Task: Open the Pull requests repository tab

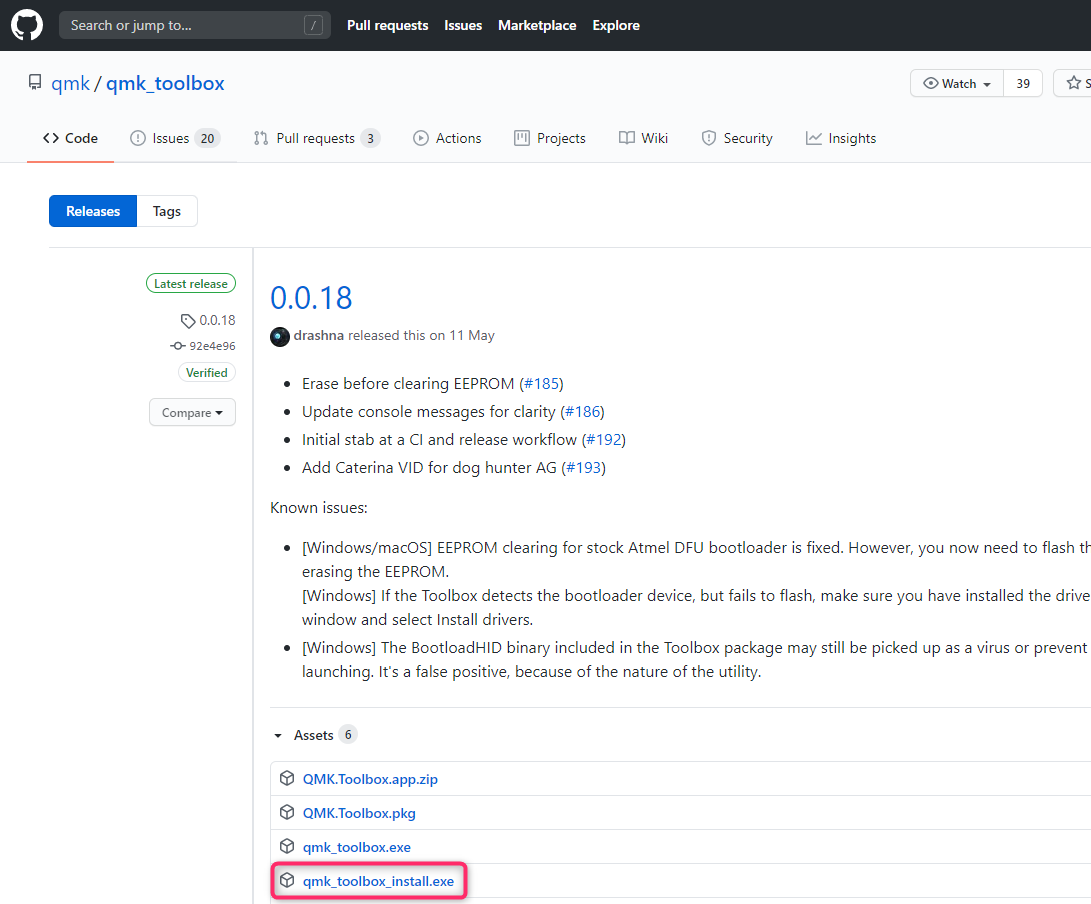Action: 316,138
